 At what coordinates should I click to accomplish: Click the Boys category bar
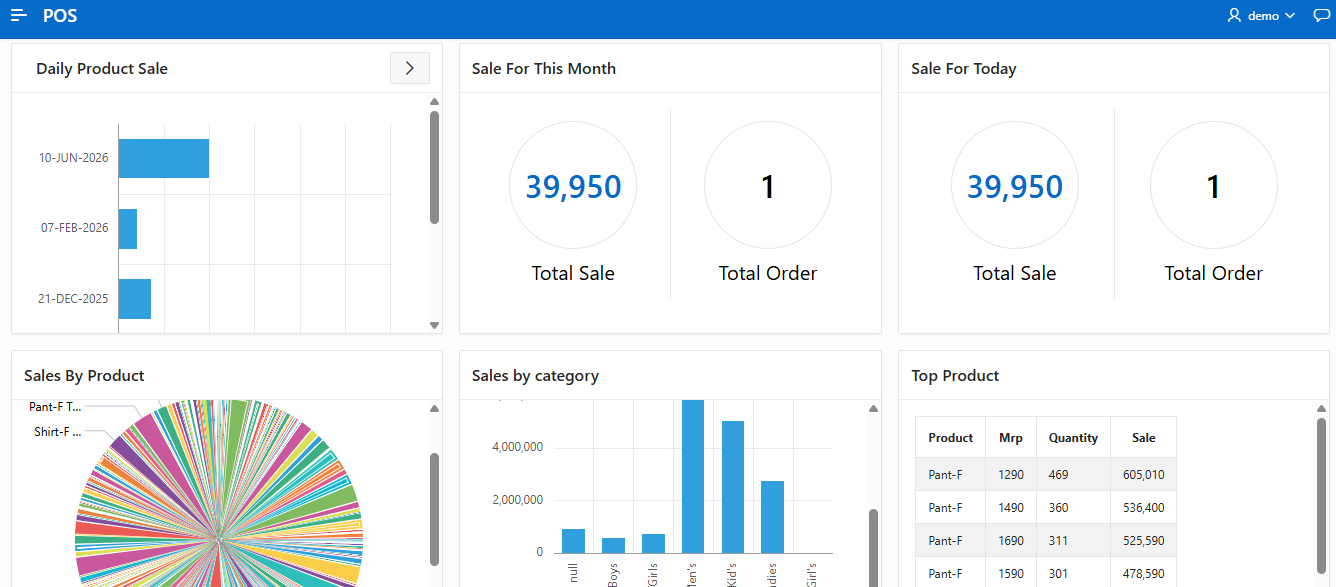click(613, 545)
